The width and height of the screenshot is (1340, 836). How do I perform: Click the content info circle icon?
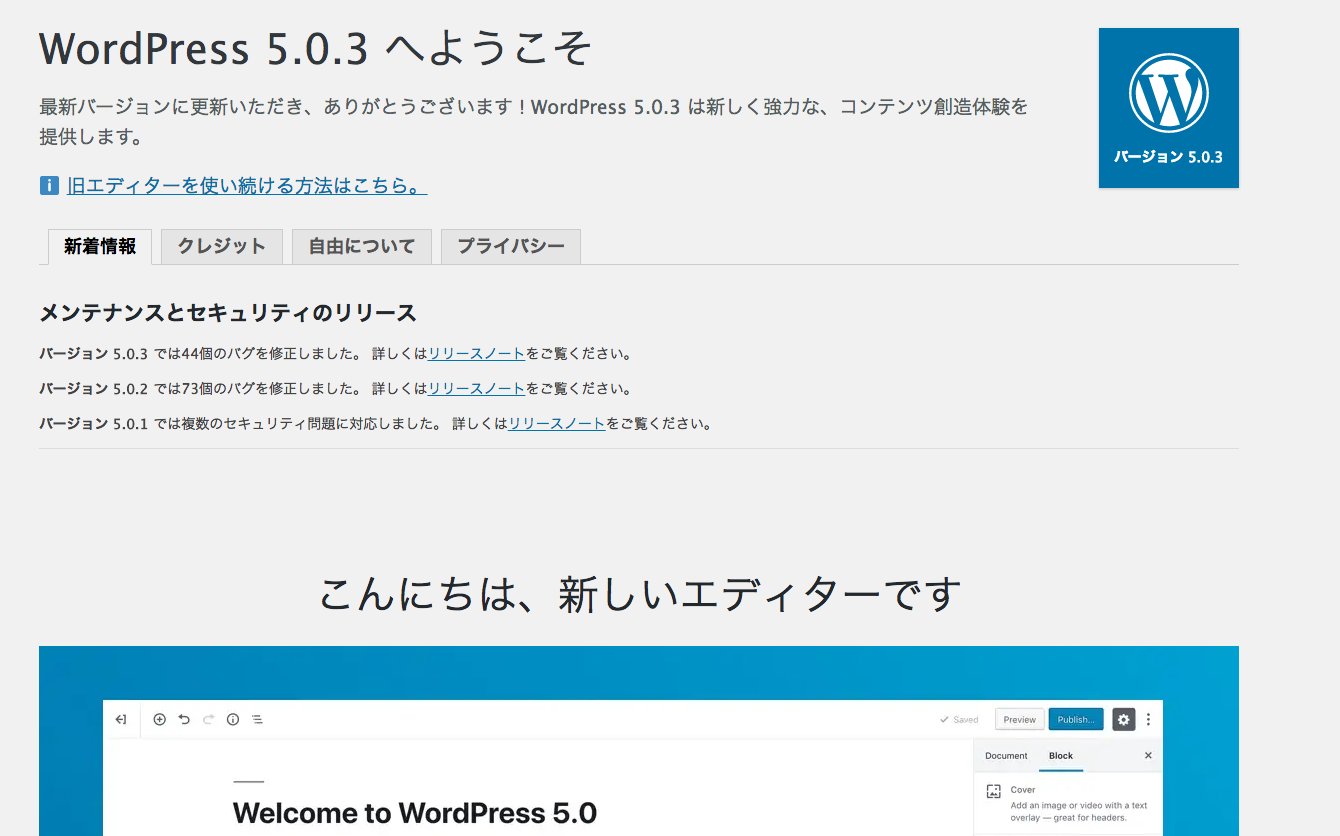coord(233,719)
